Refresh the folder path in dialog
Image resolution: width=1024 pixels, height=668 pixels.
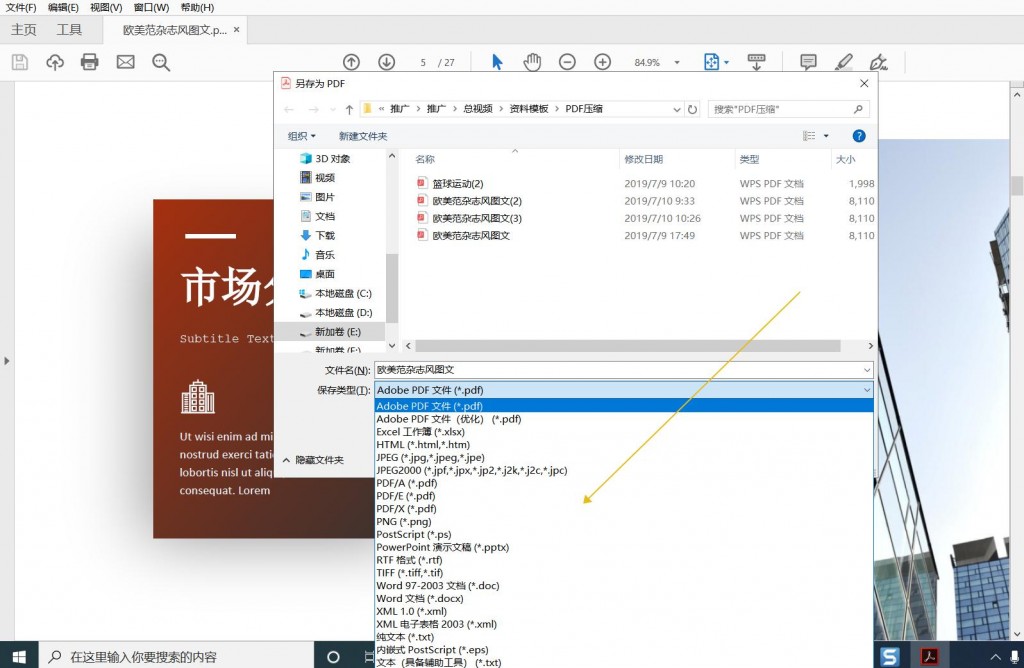pyautogui.click(x=692, y=109)
